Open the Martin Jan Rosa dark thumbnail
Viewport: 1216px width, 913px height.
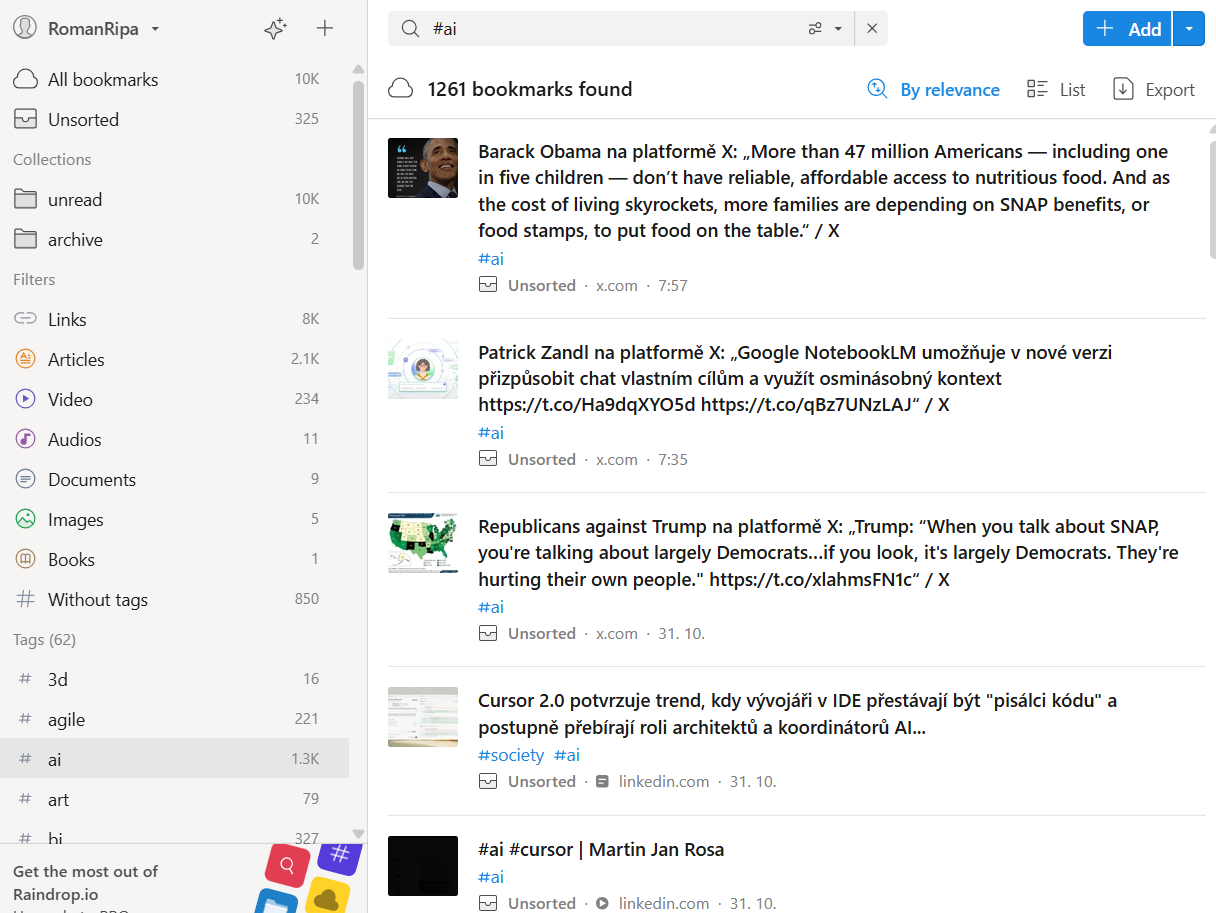pyautogui.click(x=423, y=866)
